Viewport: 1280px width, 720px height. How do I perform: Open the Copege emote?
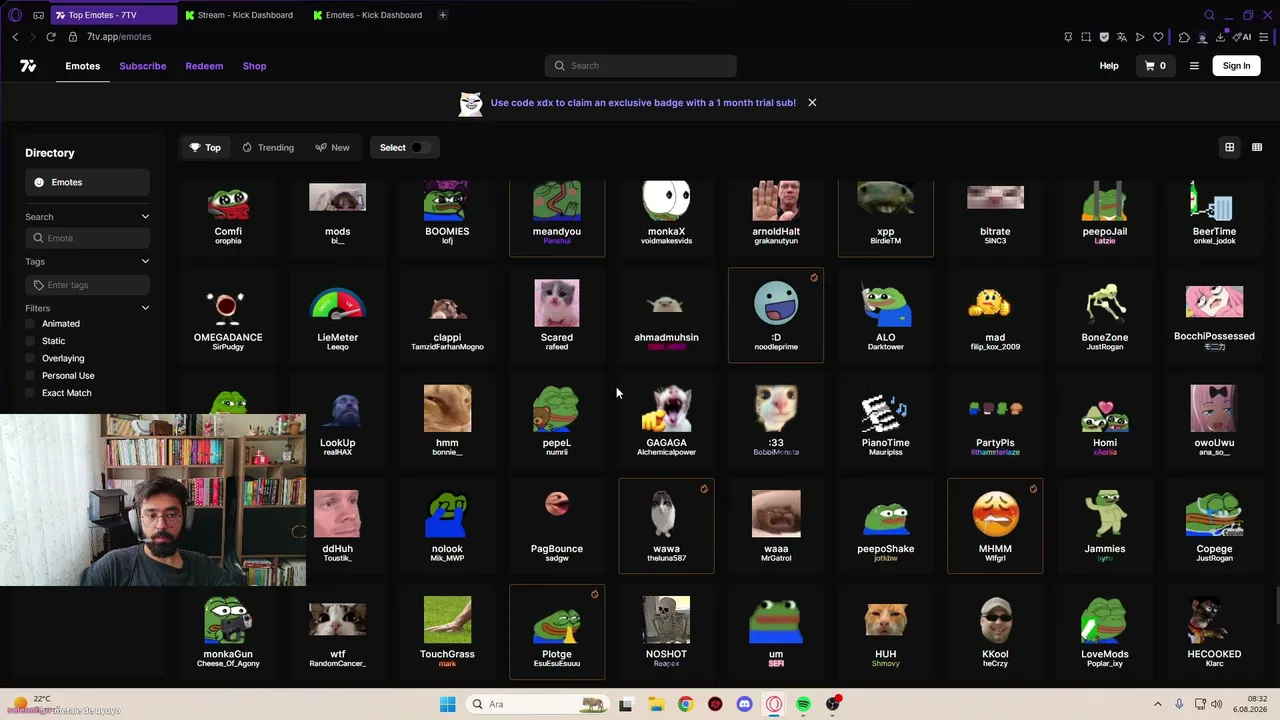(1214, 526)
